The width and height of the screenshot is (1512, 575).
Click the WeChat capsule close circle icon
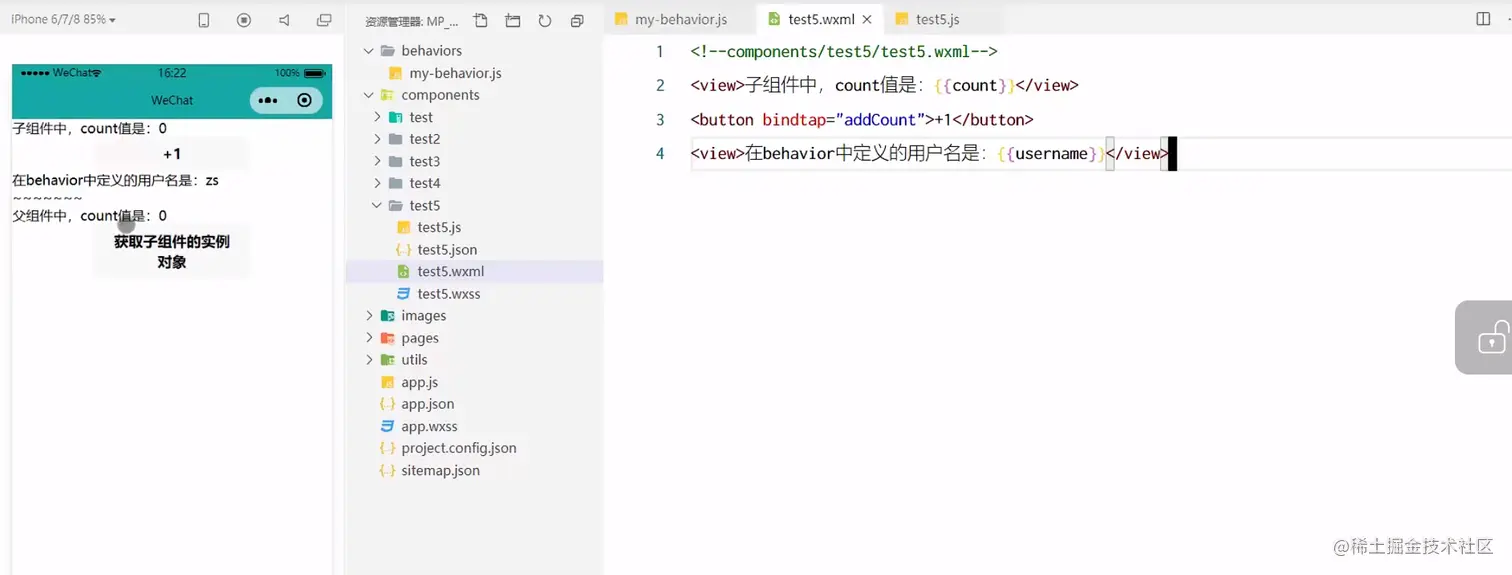pos(304,100)
